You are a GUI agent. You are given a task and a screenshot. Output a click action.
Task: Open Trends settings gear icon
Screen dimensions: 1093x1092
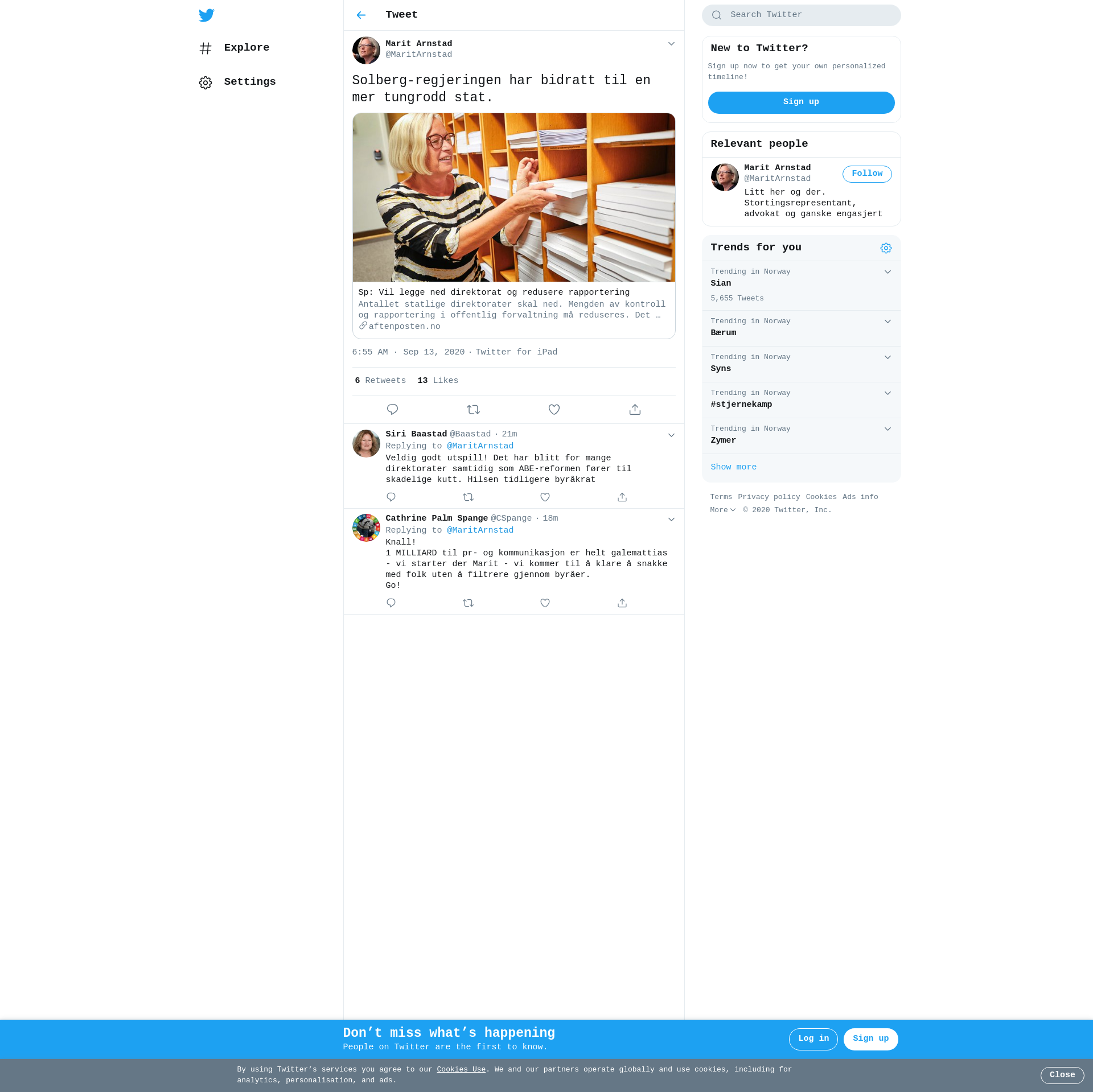[x=886, y=248]
